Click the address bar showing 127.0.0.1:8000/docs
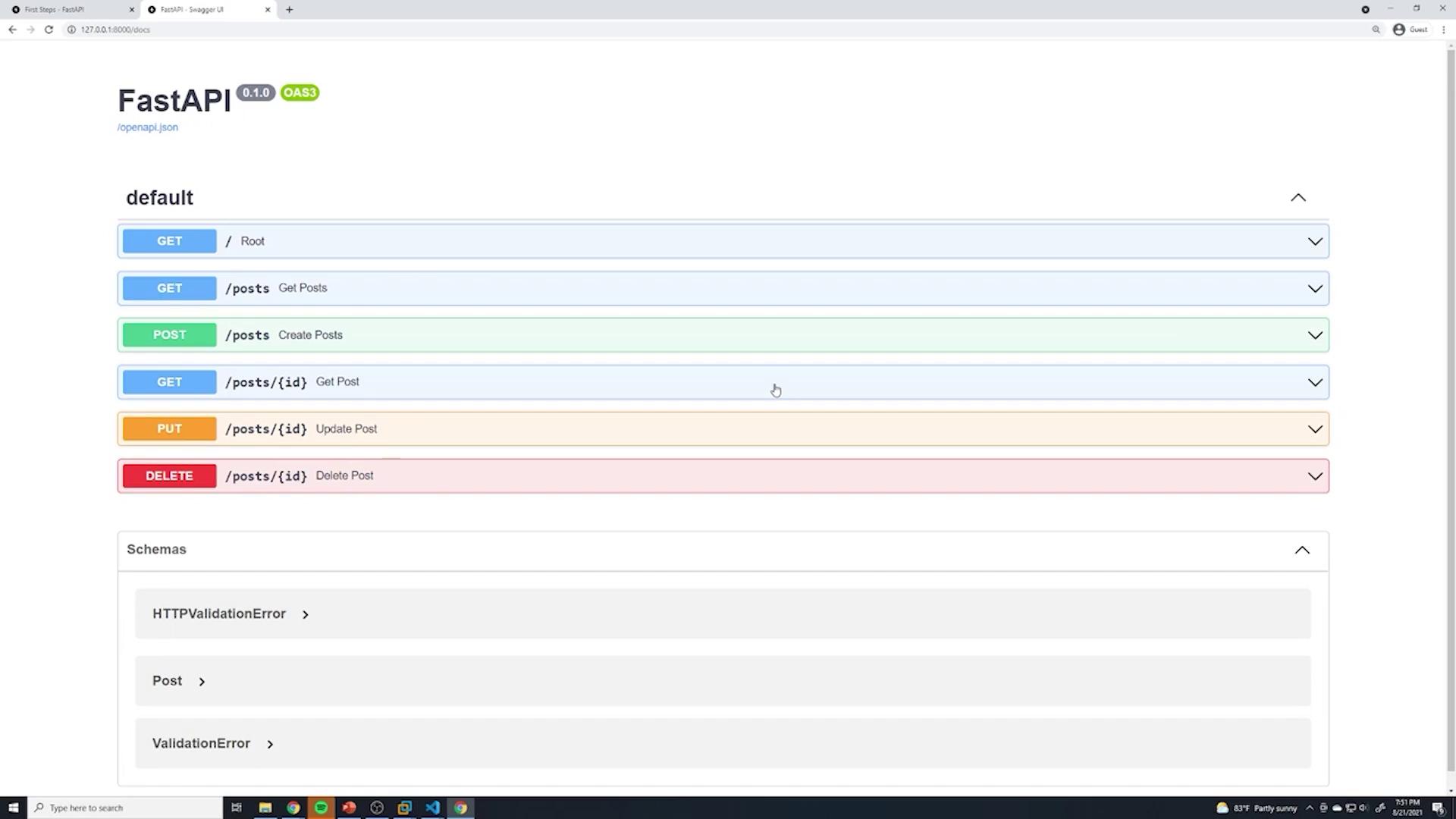 [115, 30]
